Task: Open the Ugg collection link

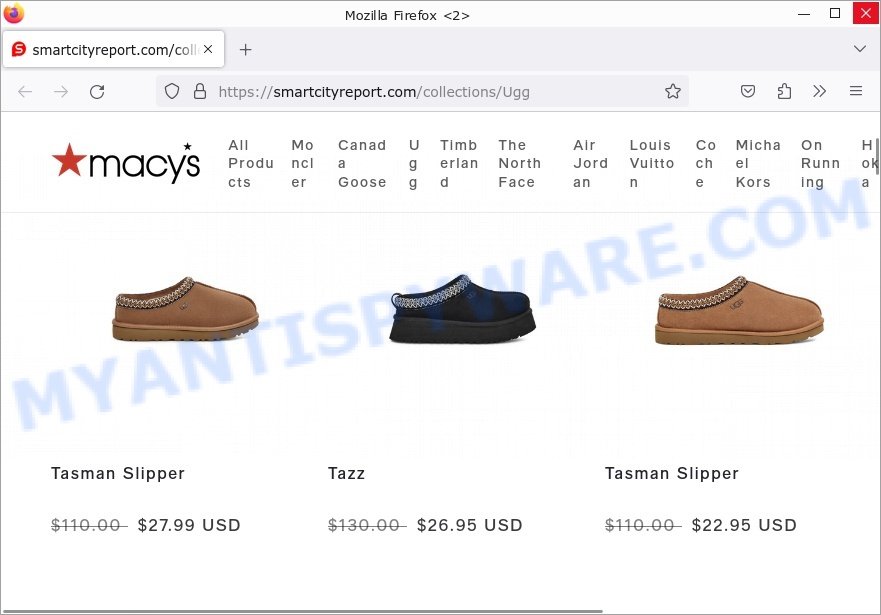Action: 414,163
